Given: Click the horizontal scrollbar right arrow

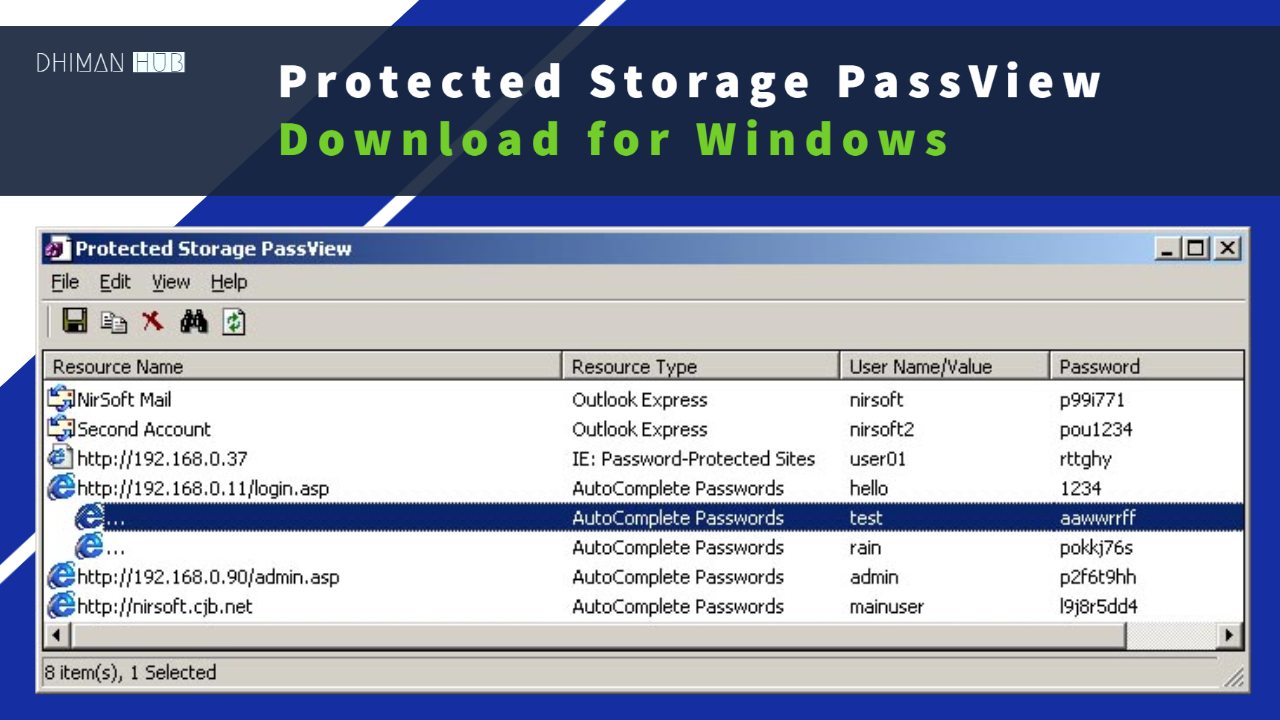Looking at the screenshot, I should (x=1231, y=635).
